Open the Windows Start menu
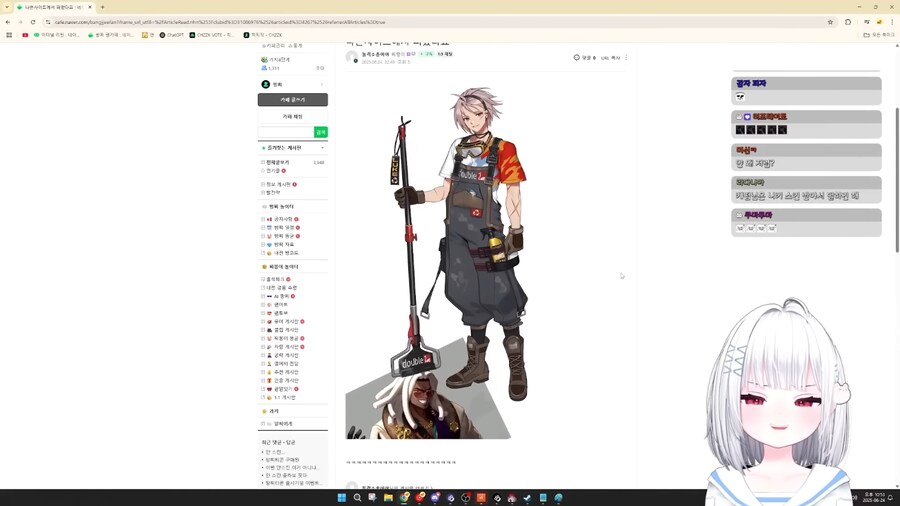The height and width of the screenshot is (506, 900). coord(342,497)
